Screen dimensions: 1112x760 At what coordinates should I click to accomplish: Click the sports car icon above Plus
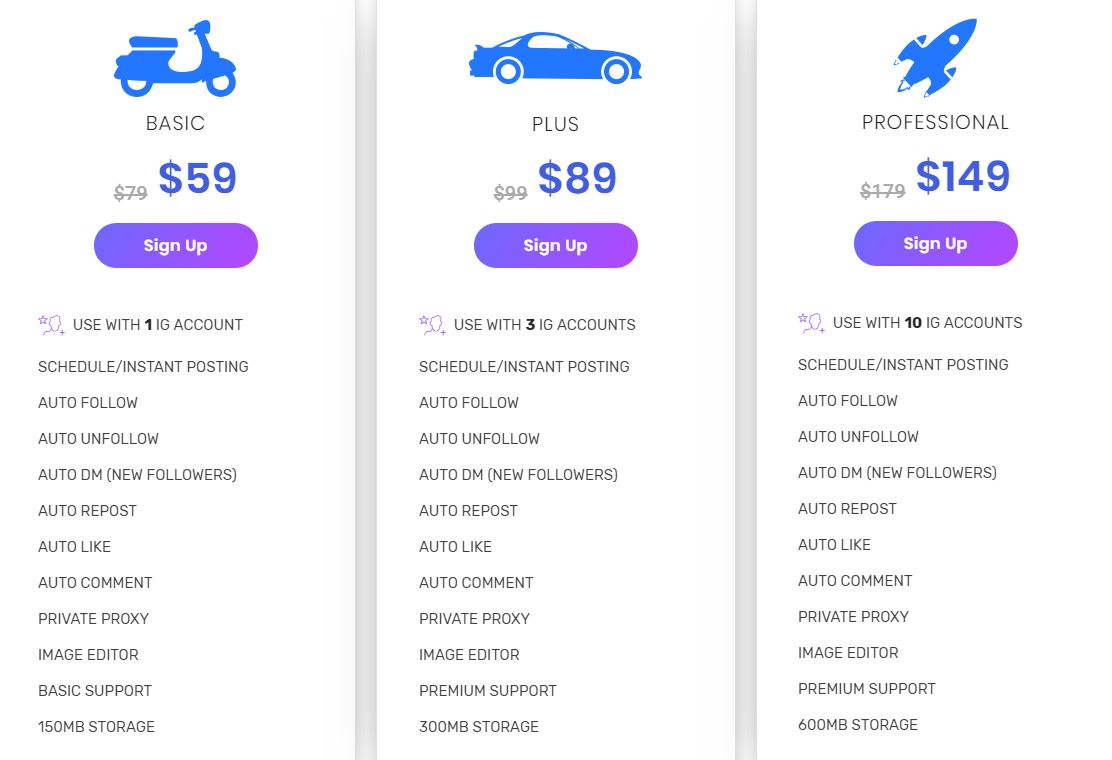[x=555, y=58]
